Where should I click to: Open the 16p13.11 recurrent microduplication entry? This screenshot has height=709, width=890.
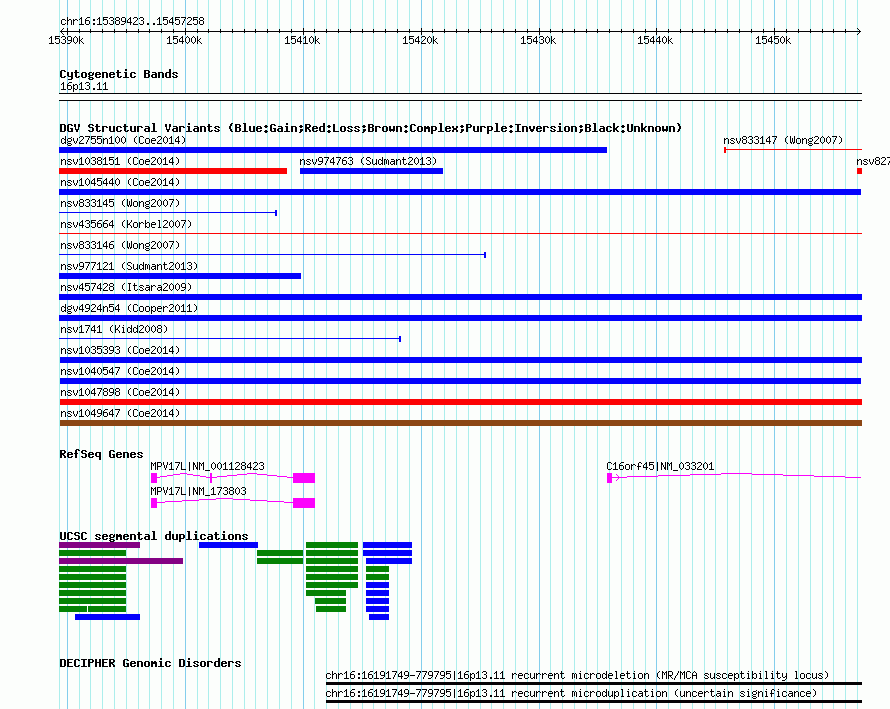pos(571,694)
